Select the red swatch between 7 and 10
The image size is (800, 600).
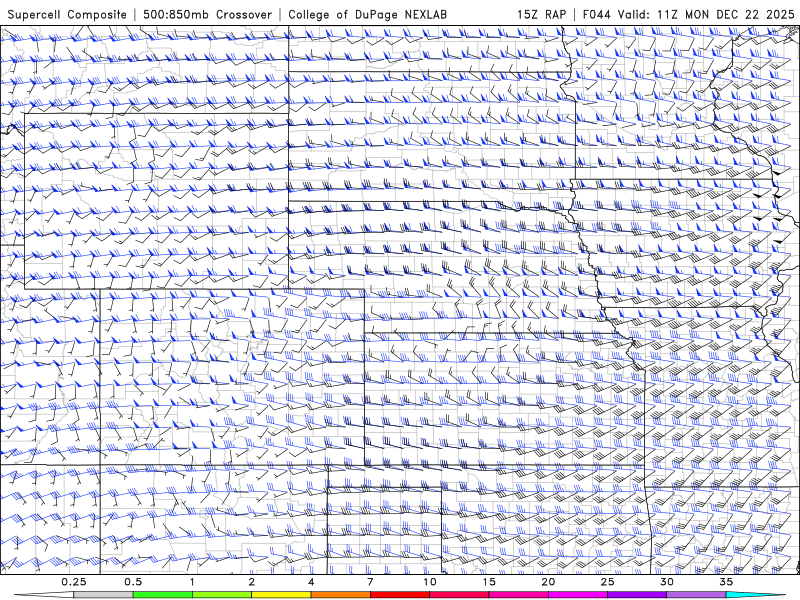tap(399, 595)
